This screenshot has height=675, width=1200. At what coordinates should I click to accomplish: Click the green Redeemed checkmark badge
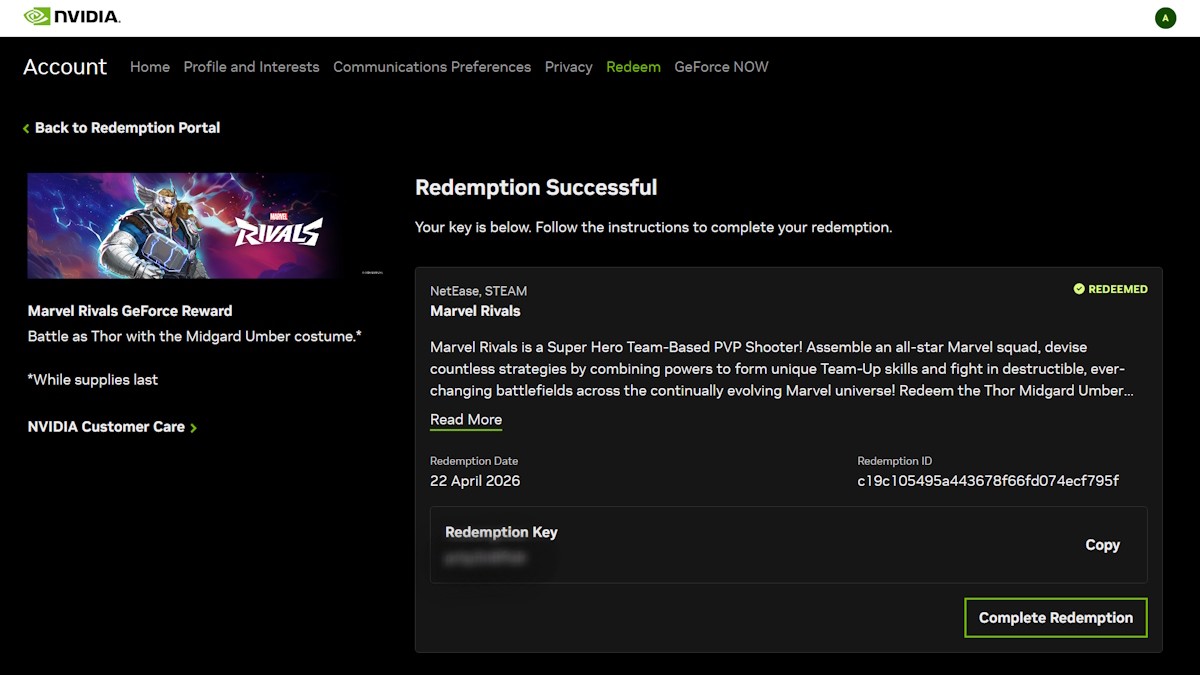[x=1079, y=289]
